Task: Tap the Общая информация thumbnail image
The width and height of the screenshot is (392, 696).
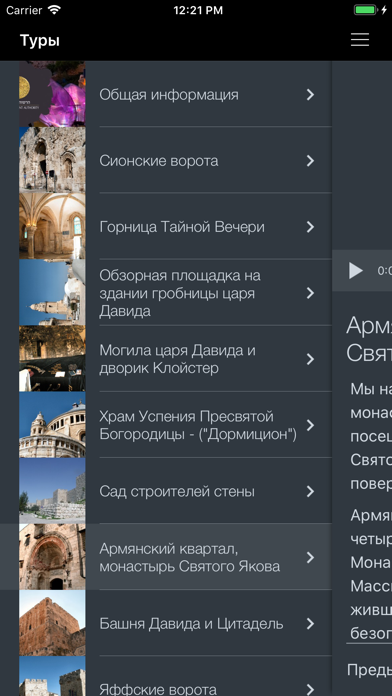Action: [x=52, y=94]
